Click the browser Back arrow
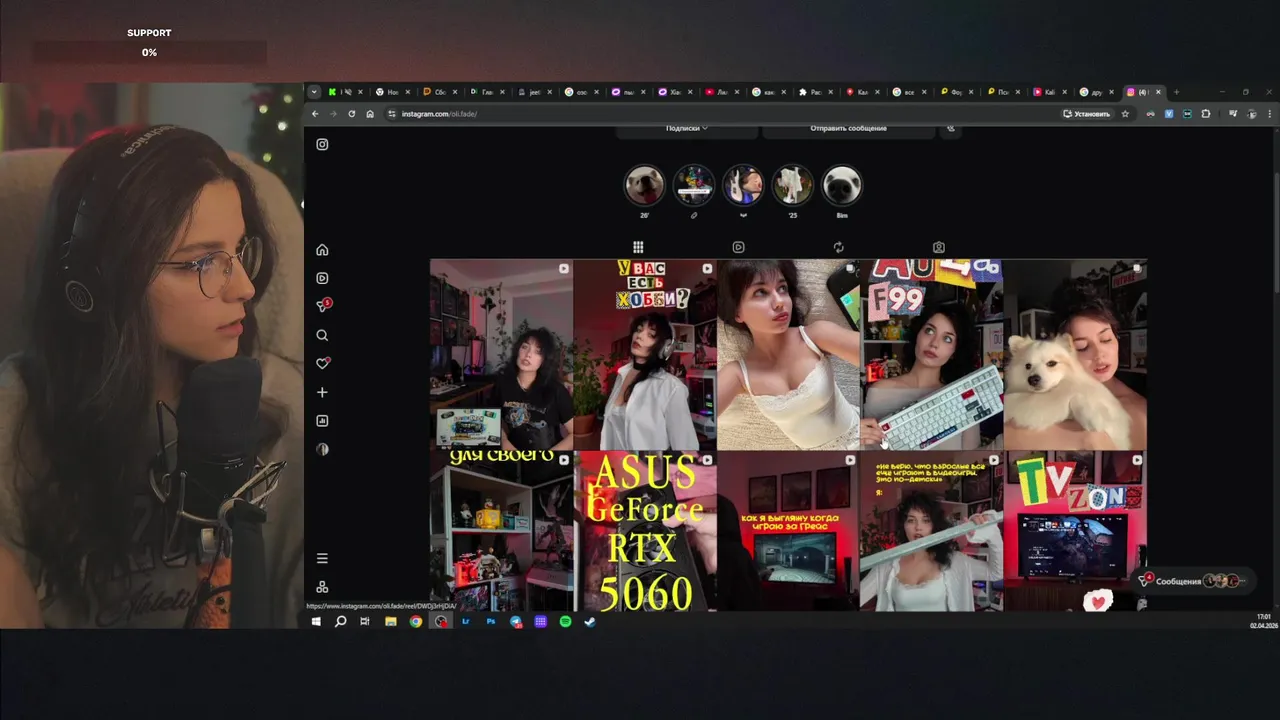The image size is (1280, 720). [x=315, y=114]
